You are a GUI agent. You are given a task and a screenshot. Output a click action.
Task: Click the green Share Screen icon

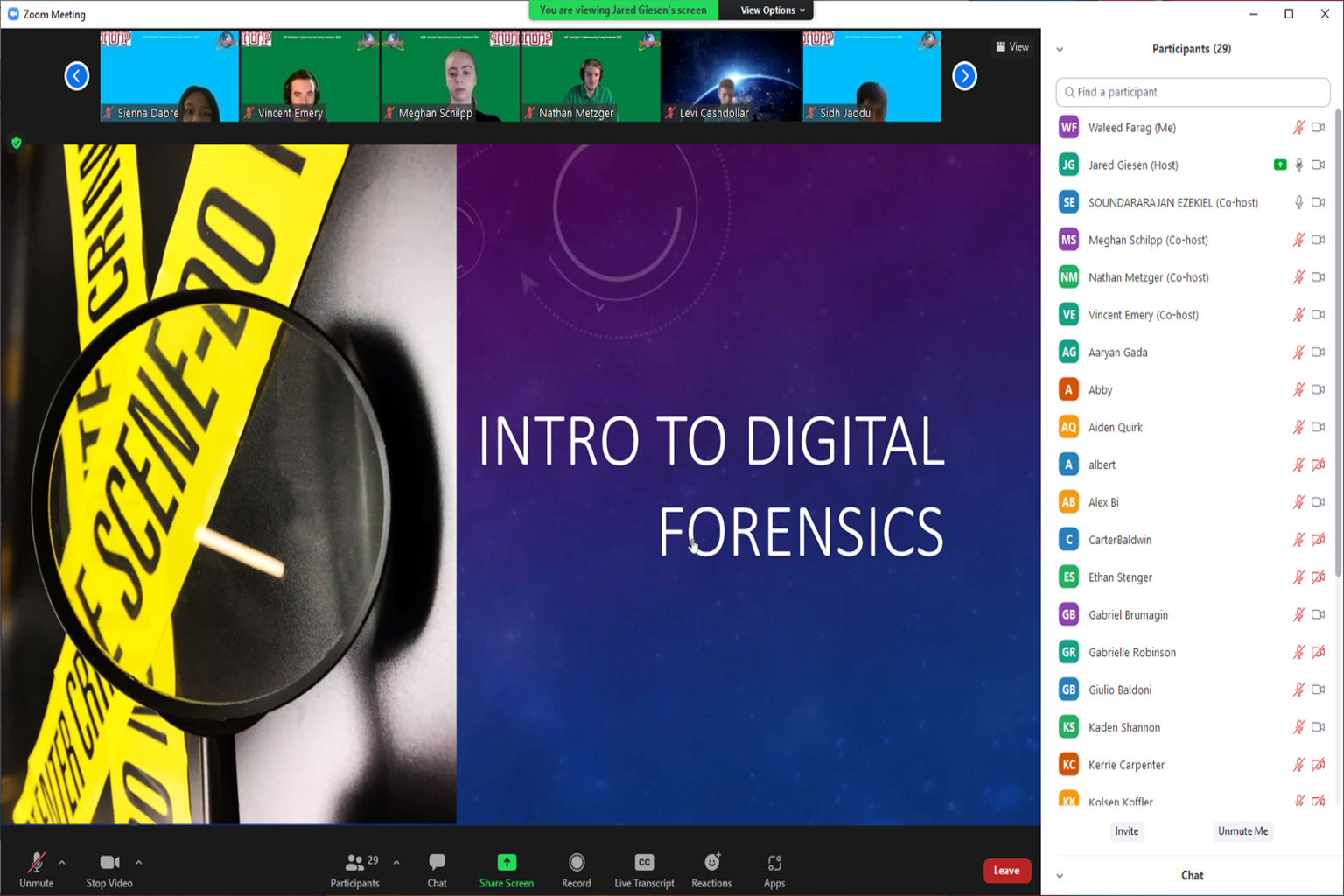pyautogui.click(x=507, y=863)
